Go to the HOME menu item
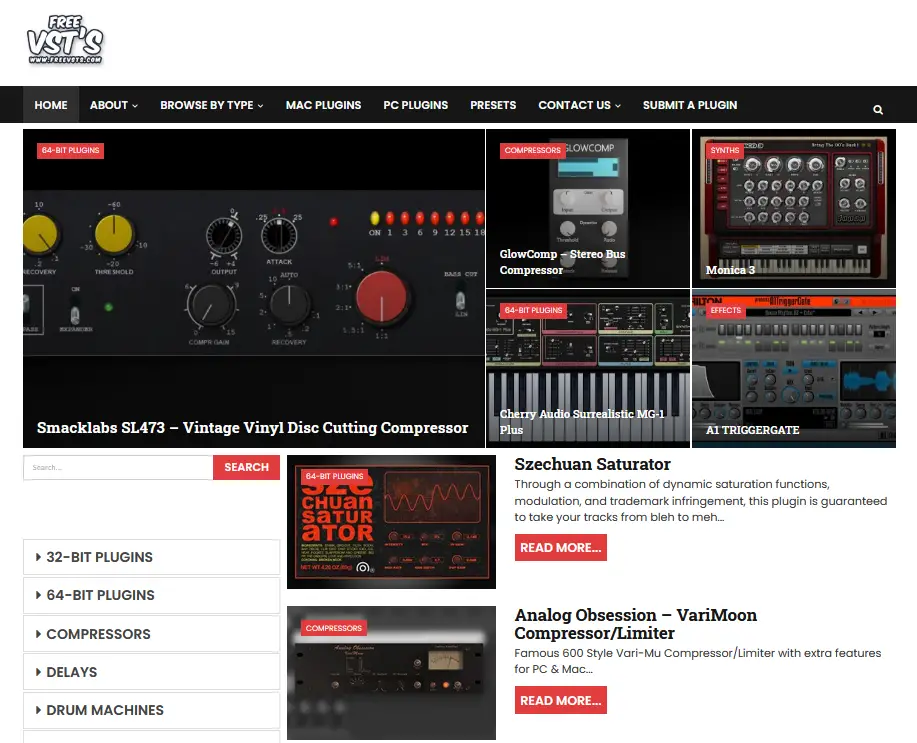917x743 pixels. [x=51, y=105]
